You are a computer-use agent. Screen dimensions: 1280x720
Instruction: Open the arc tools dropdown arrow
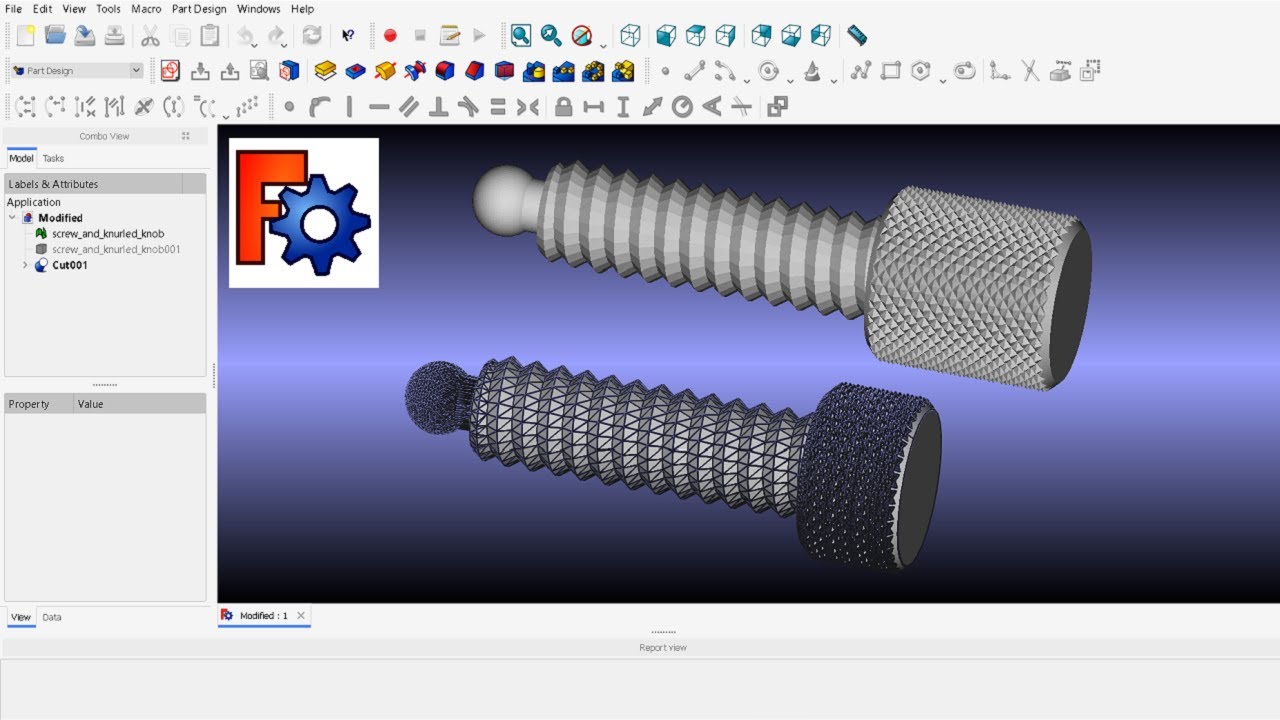[747, 80]
